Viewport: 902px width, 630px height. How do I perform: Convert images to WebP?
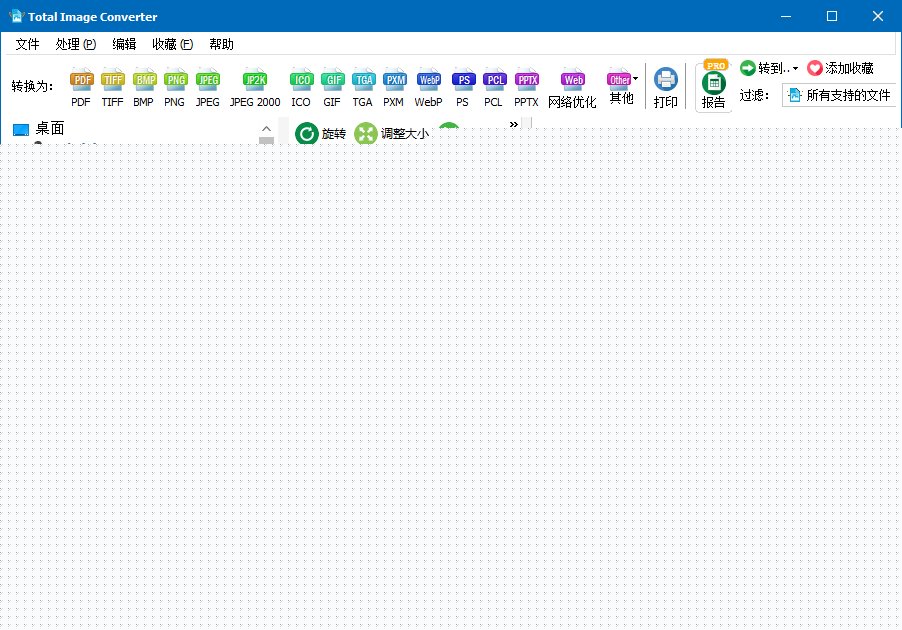point(429,87)
